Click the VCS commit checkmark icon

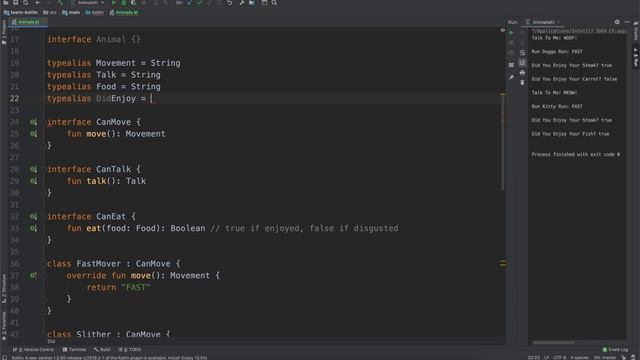tap(200, 2)
